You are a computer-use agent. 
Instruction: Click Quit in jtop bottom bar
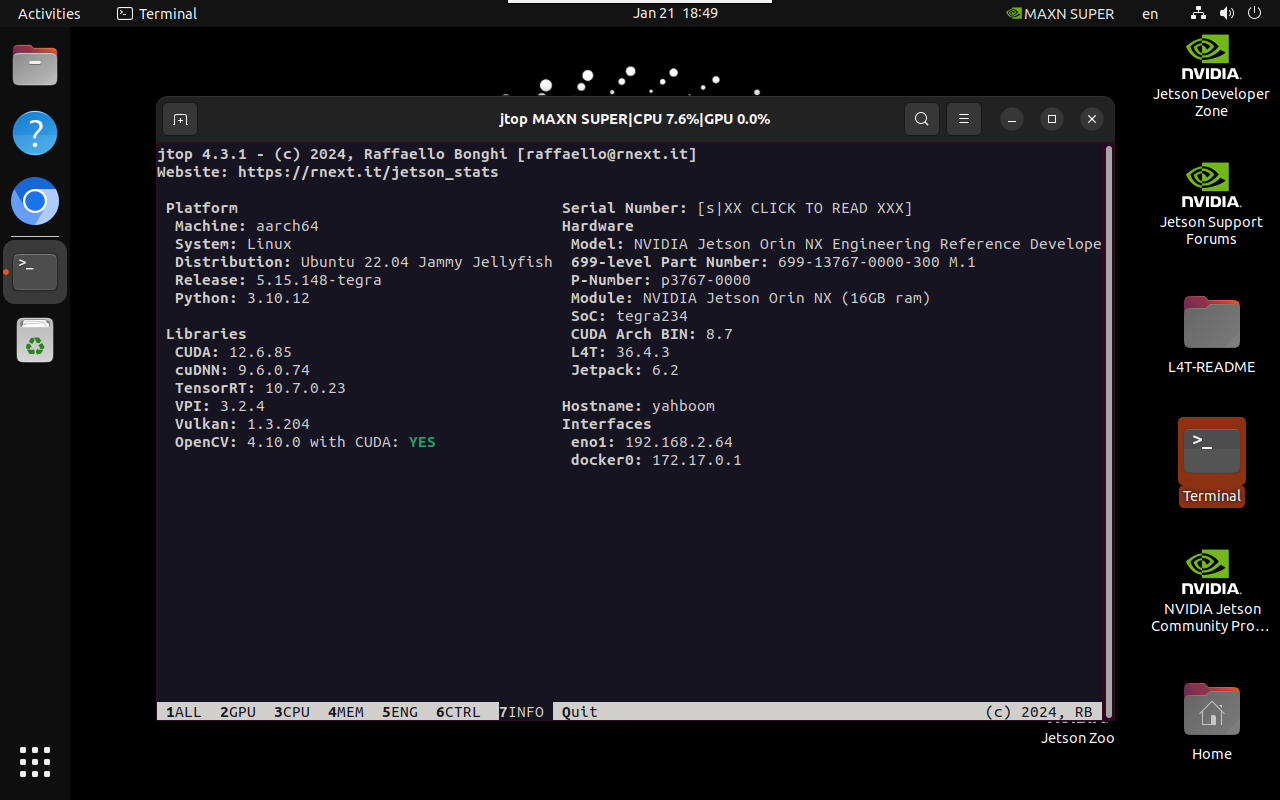(x=580, y=712)
